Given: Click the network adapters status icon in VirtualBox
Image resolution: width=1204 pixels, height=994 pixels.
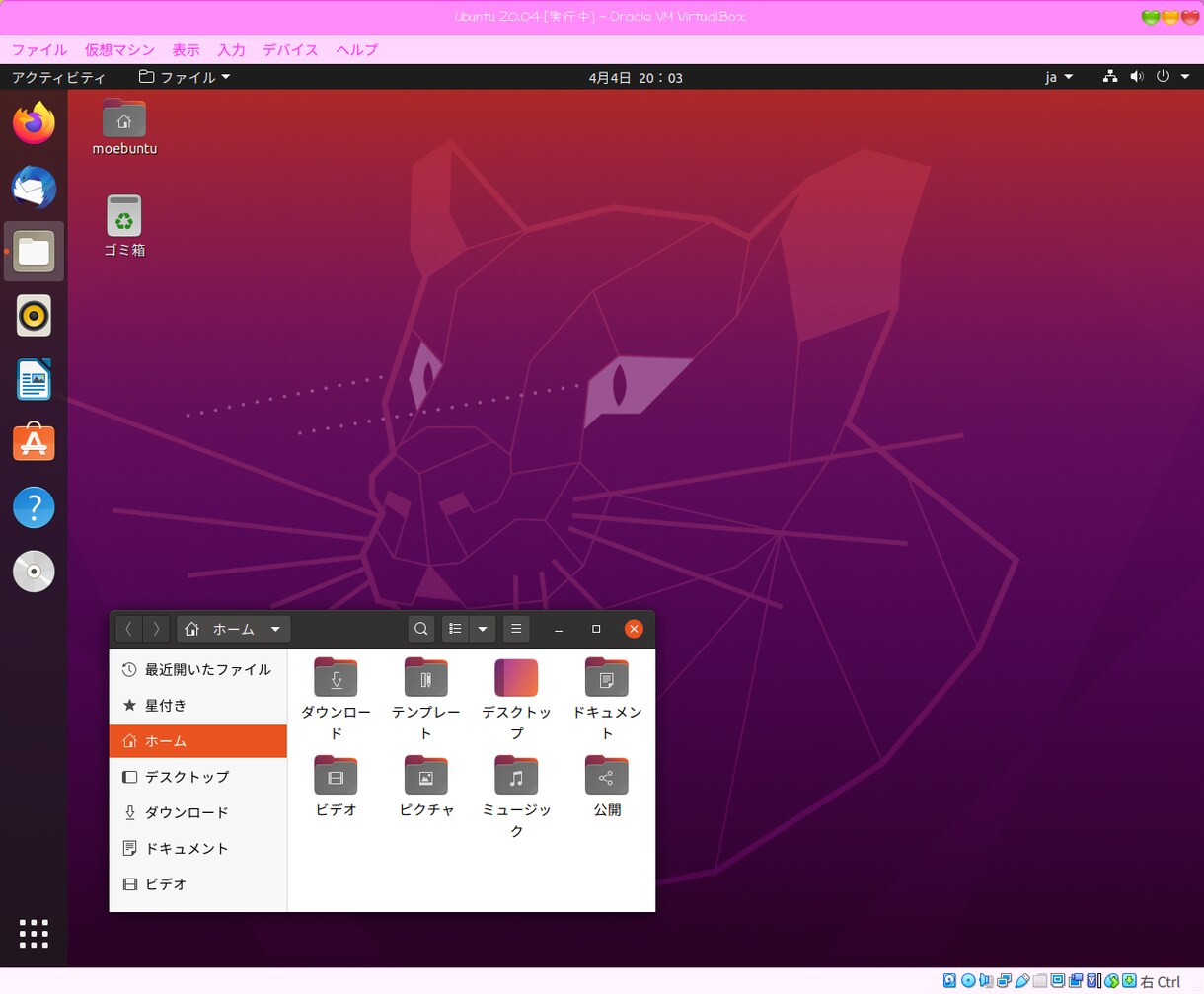Looking at the screenshot, I should 1004,980.
